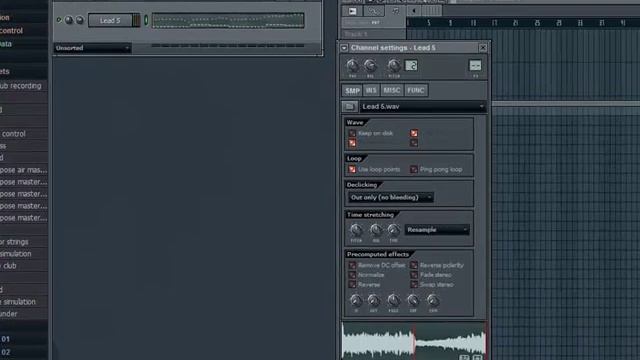640x360 pixels.
Task: Close the Channel settings - Lead 5 window
Action: coord(483,48)
